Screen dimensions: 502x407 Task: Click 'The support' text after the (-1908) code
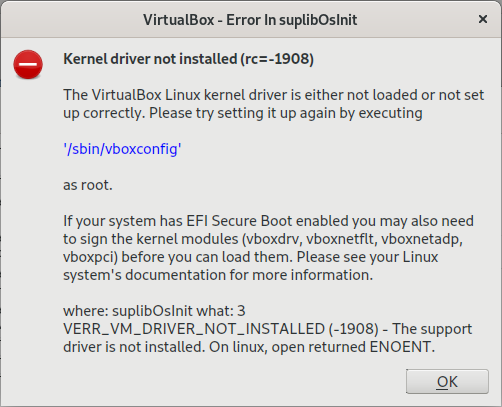(x=432, y=329)
